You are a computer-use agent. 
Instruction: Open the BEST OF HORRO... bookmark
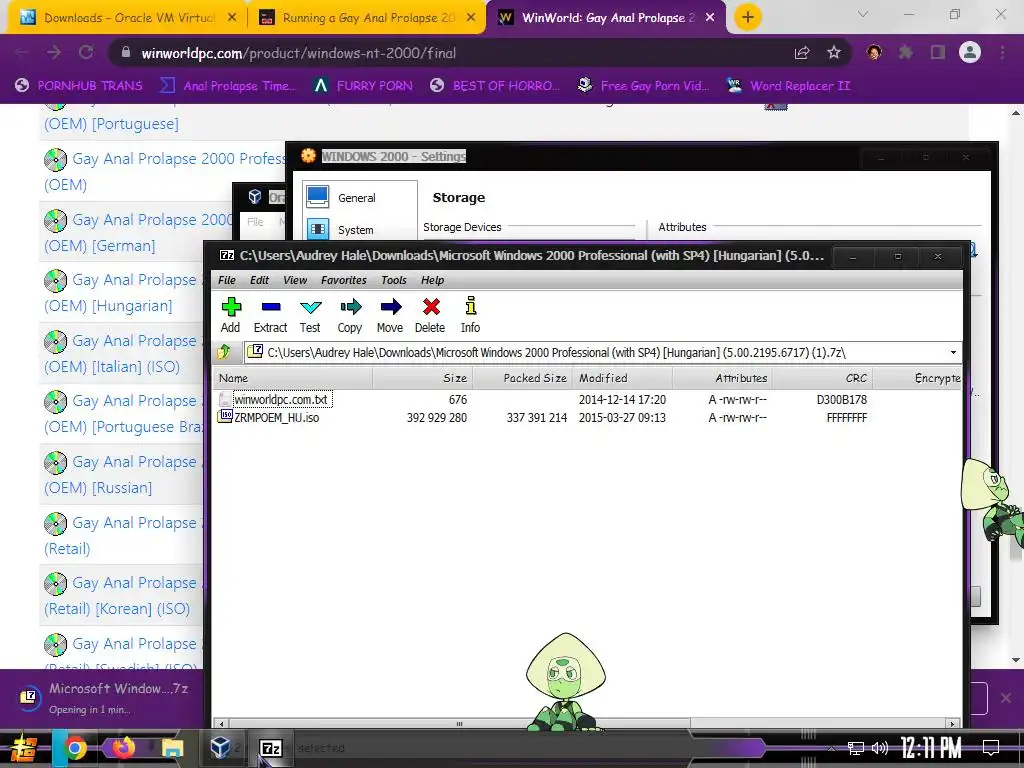(495, 86)
